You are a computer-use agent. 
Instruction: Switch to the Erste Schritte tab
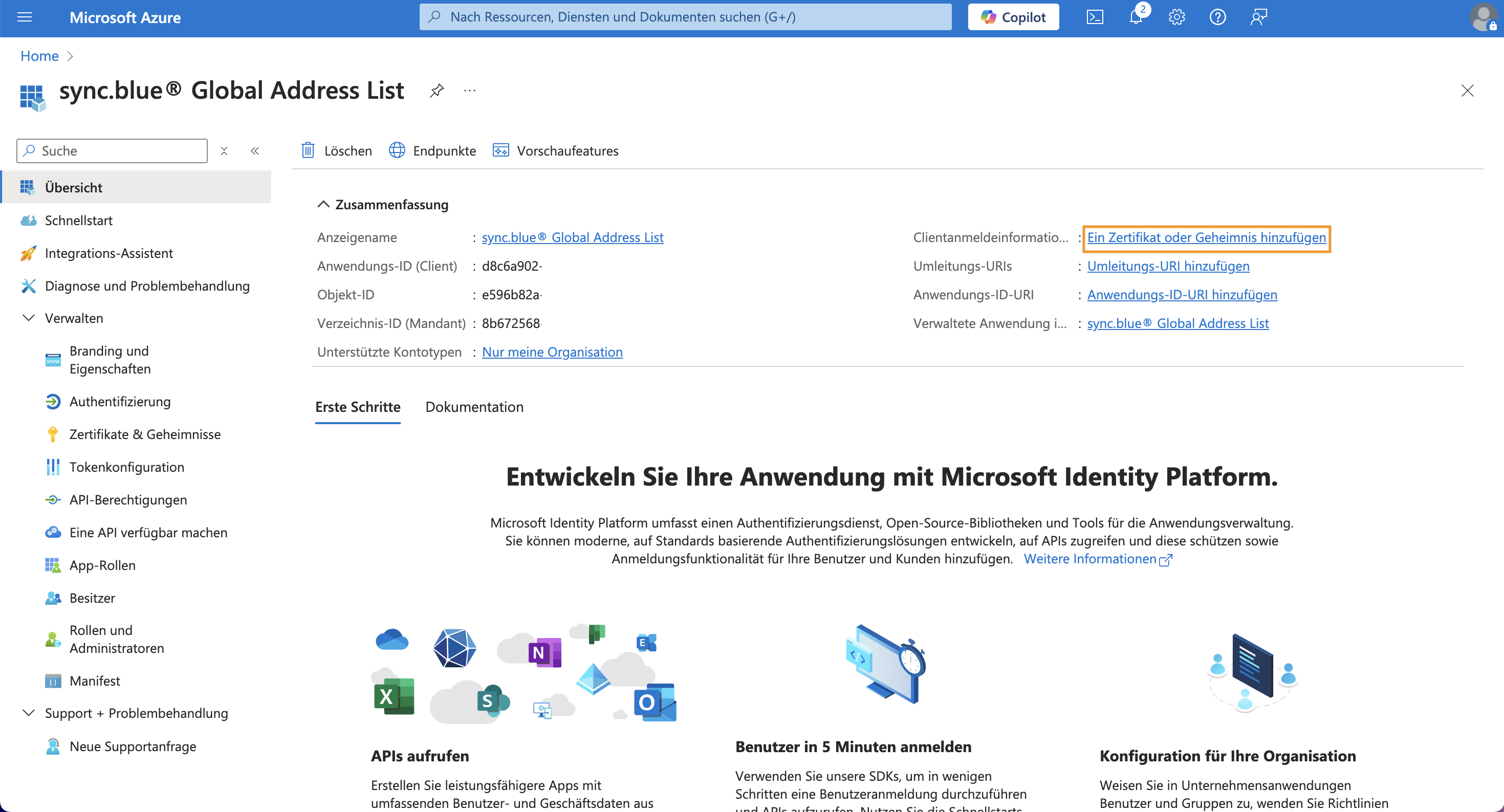click(358, 407)
